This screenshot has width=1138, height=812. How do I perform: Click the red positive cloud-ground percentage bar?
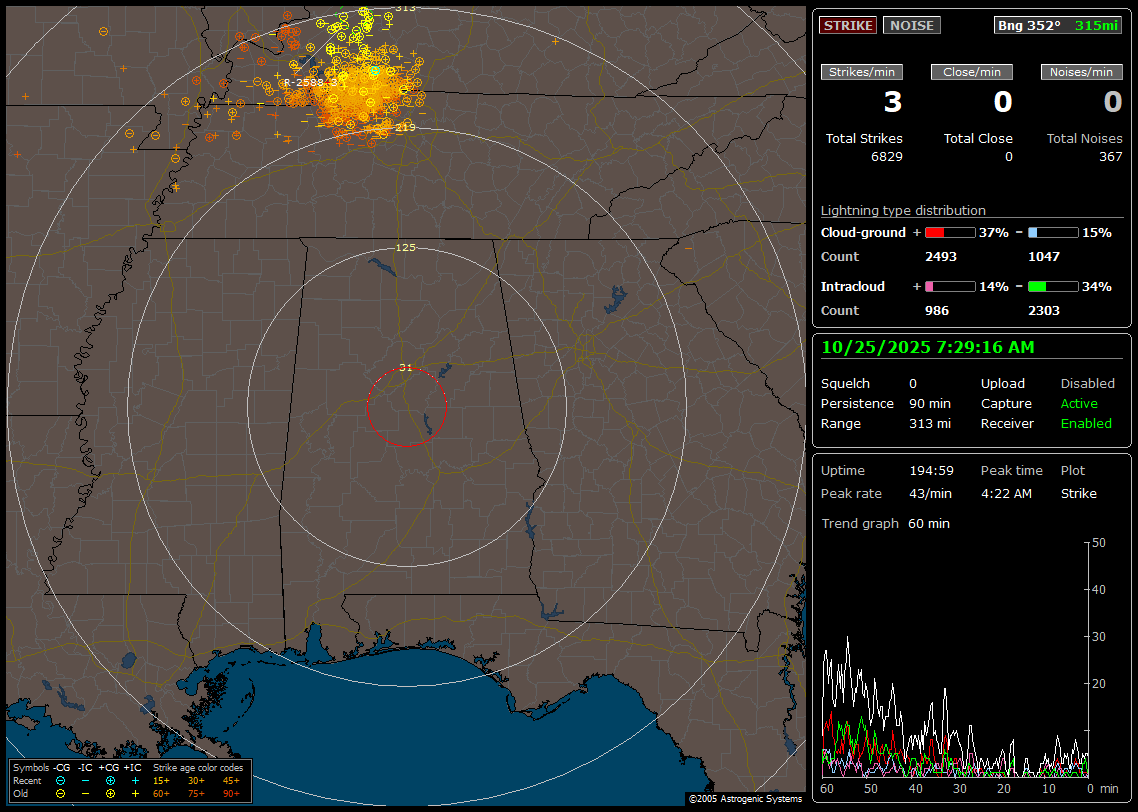(949, 232)
